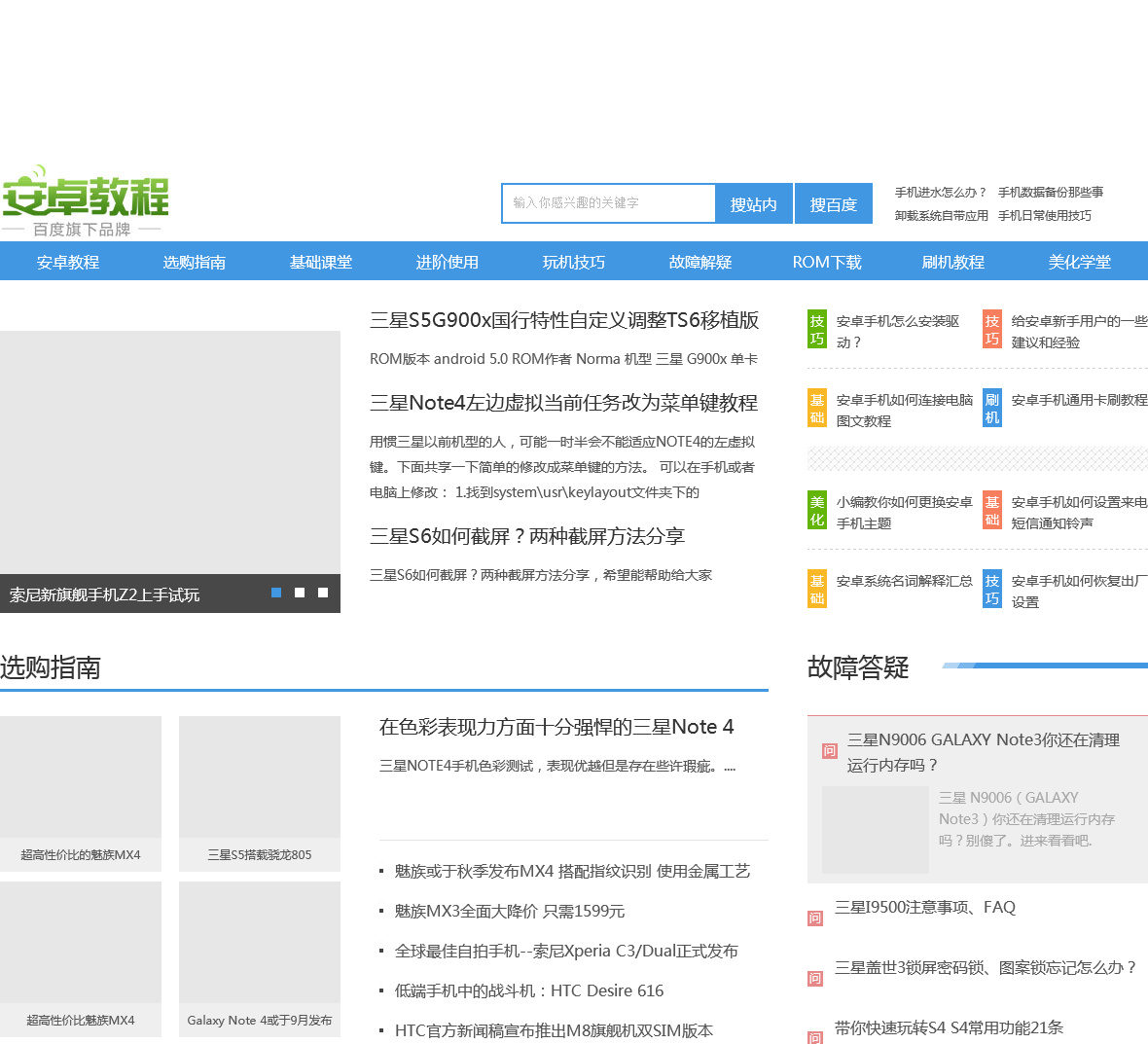The height and width of the screenshot is (1044, 1148).
Task: Click the yellow 基础 tag beside 安卓手机如何连接电脑
Action: coord(817,409)
